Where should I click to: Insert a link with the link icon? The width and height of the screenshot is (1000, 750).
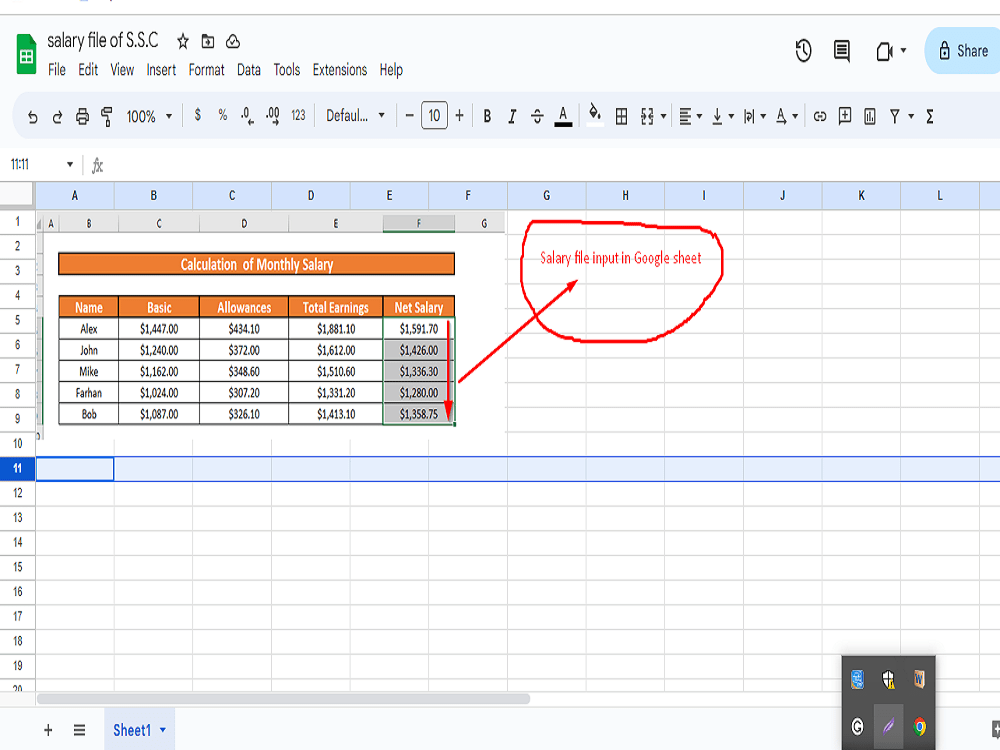point(821,116)
